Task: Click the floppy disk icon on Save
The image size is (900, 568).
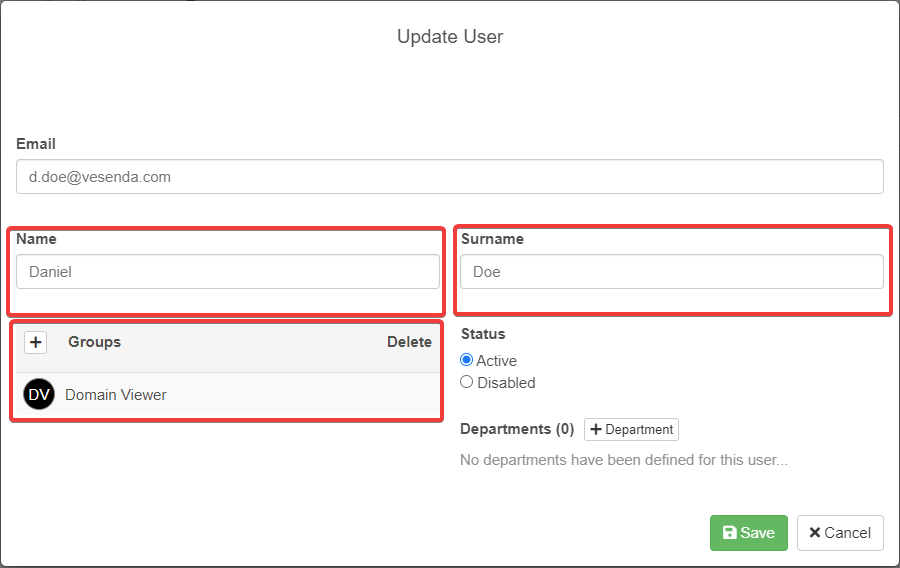Action: (x=729, y=533)
